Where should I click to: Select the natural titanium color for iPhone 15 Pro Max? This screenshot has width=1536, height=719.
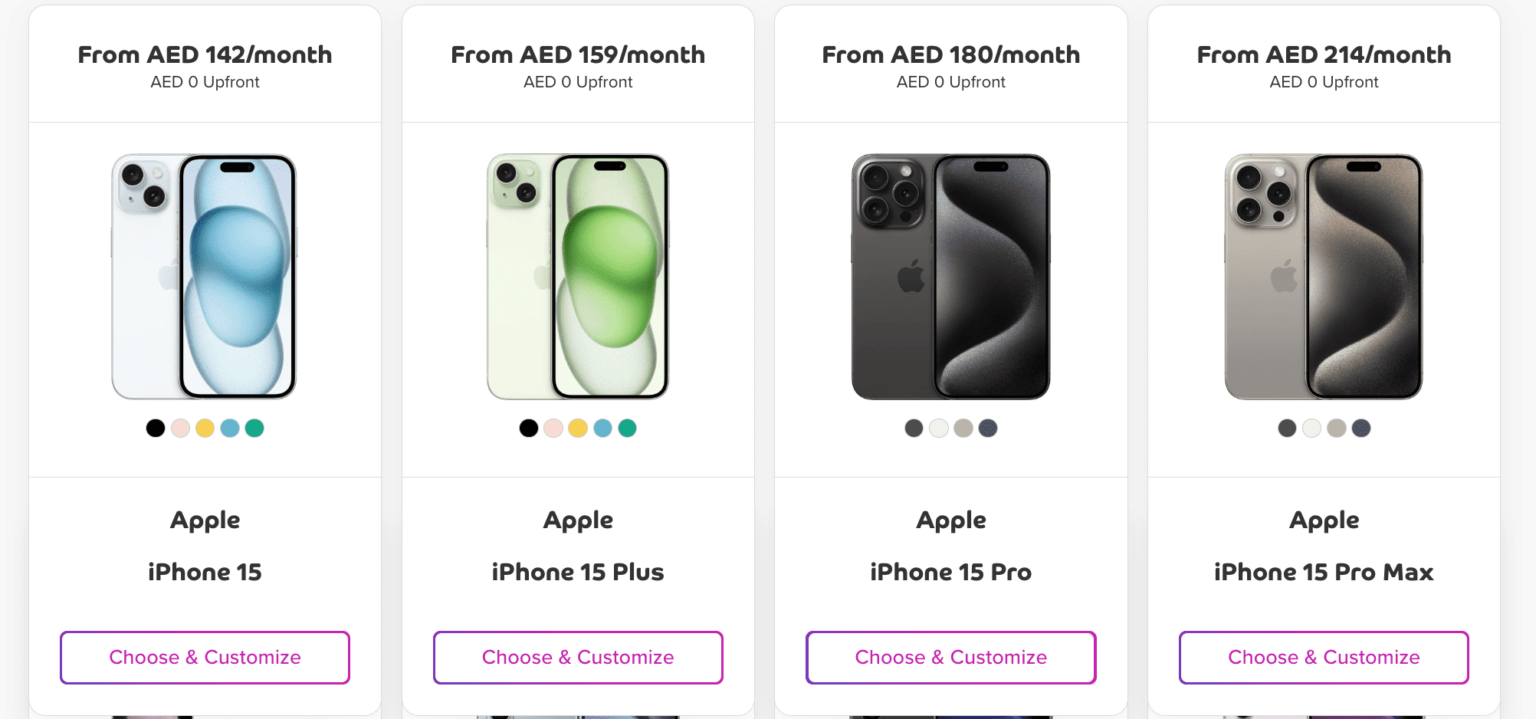tap(1336, 427)
